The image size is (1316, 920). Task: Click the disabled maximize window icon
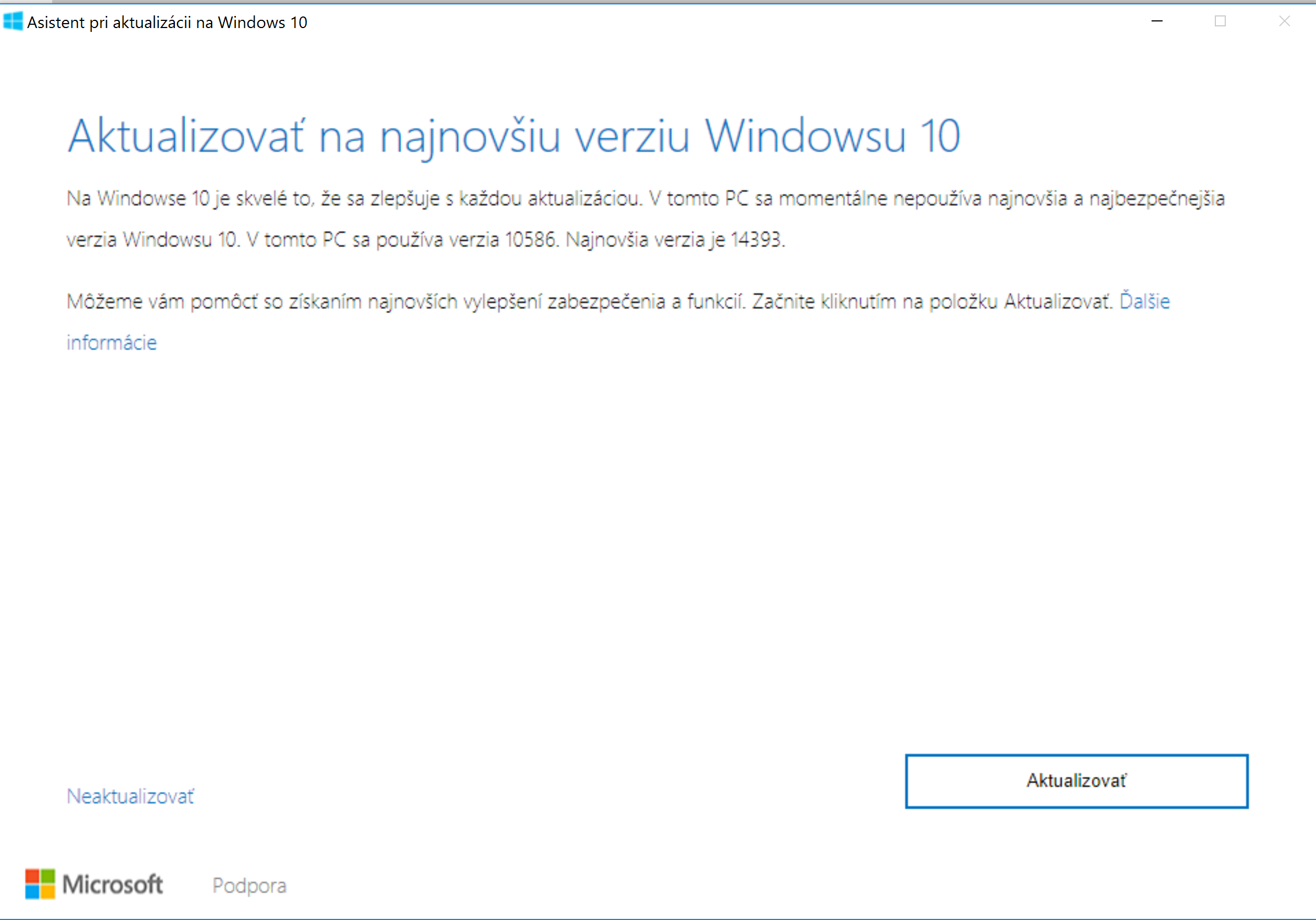1220,21
